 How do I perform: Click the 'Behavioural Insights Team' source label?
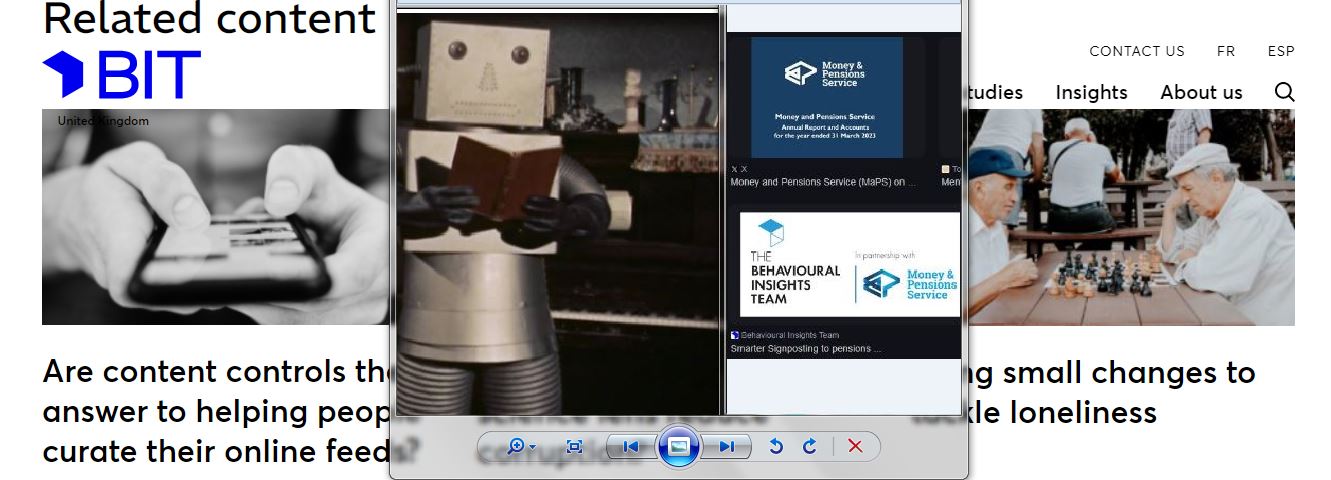[790, 335]
